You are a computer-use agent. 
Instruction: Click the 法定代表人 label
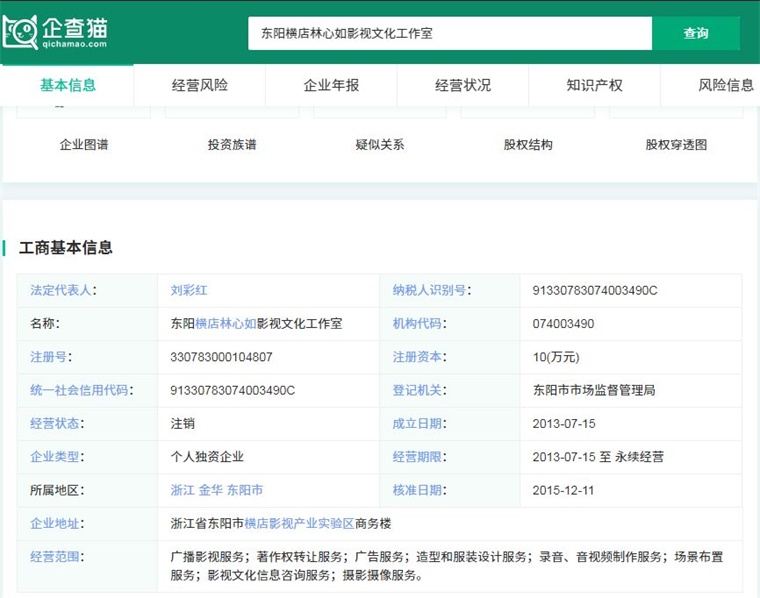point(63,290)
